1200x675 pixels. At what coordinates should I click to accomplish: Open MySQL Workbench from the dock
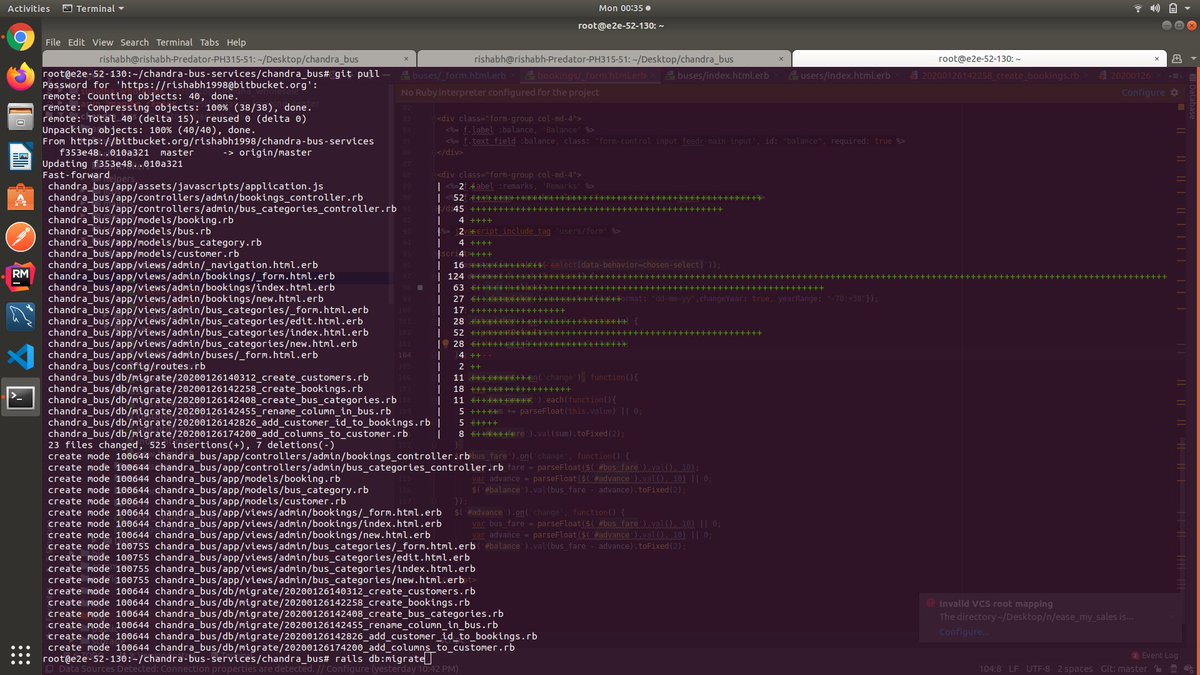click(x=19, y=316)
